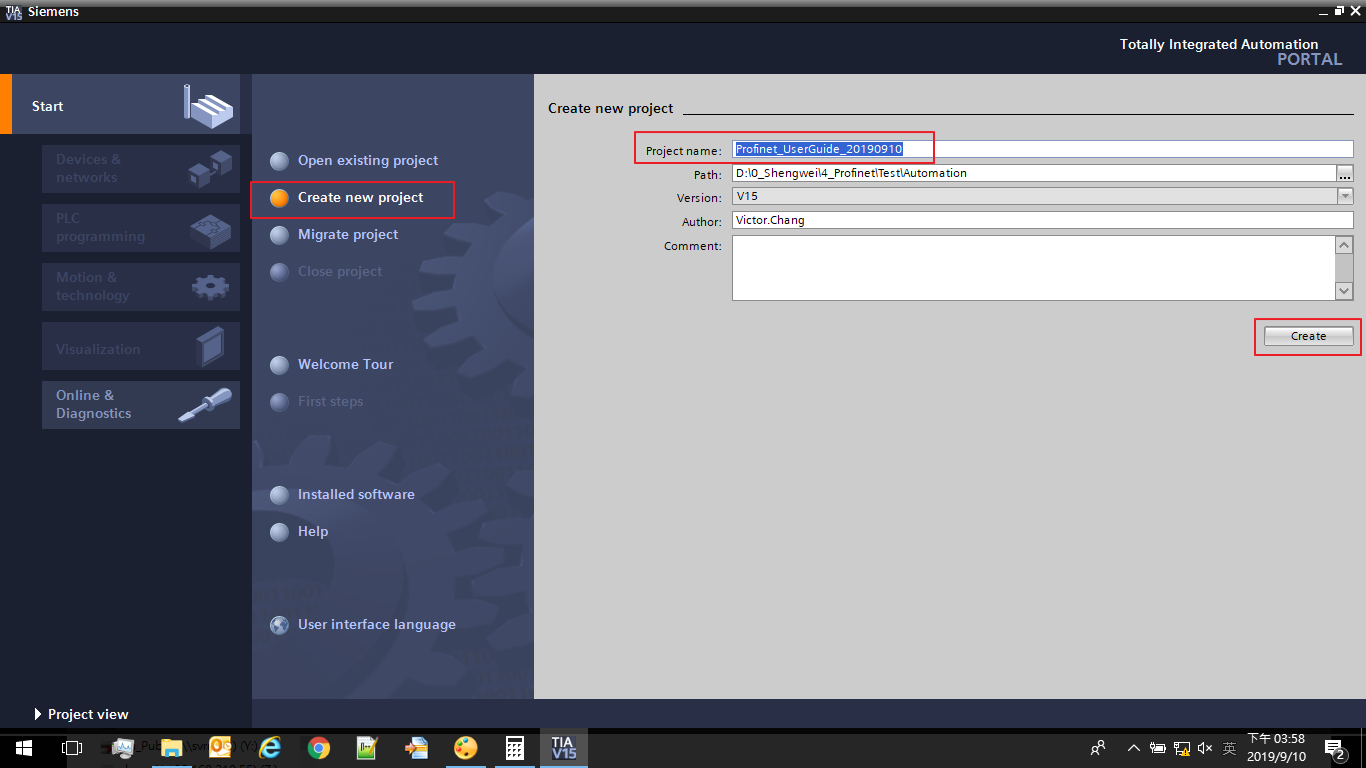The height and width of the screenshot is (768, 1366).
Task: Open the monitor chart app on taskbar
Action: (123, 748)
